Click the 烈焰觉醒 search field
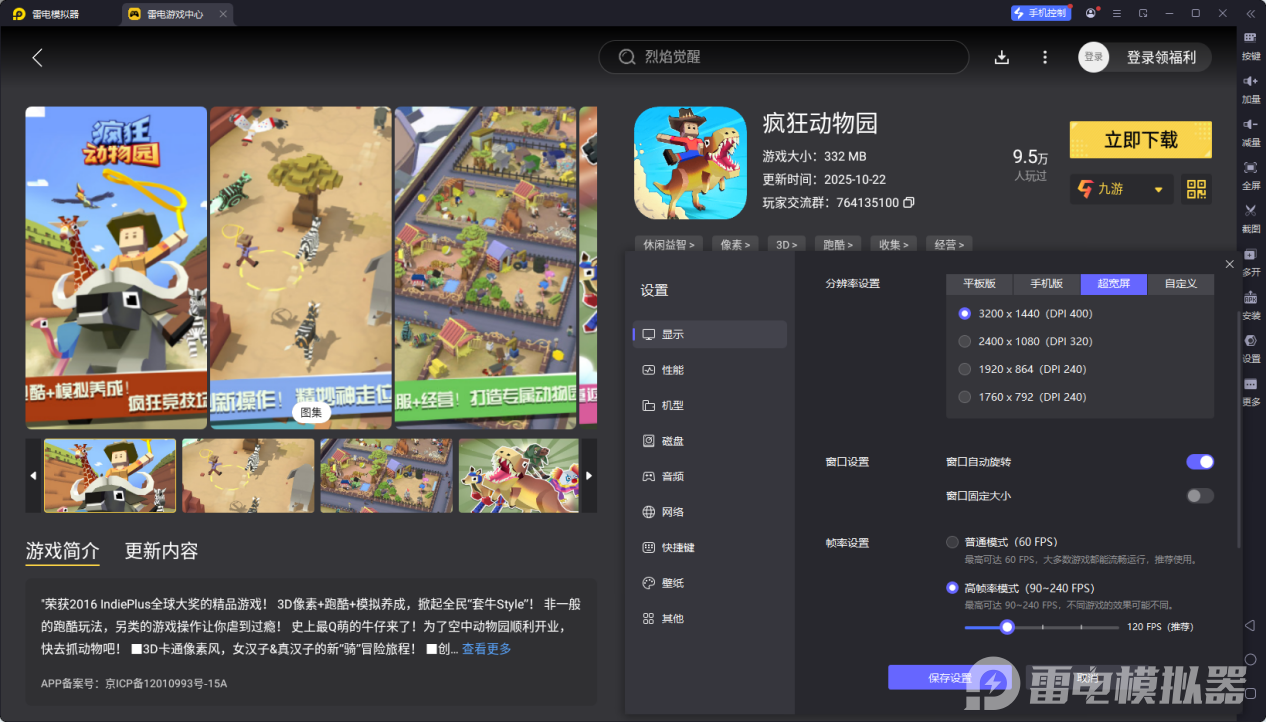Screen dimensions: 1266x722 click(784, 57)
